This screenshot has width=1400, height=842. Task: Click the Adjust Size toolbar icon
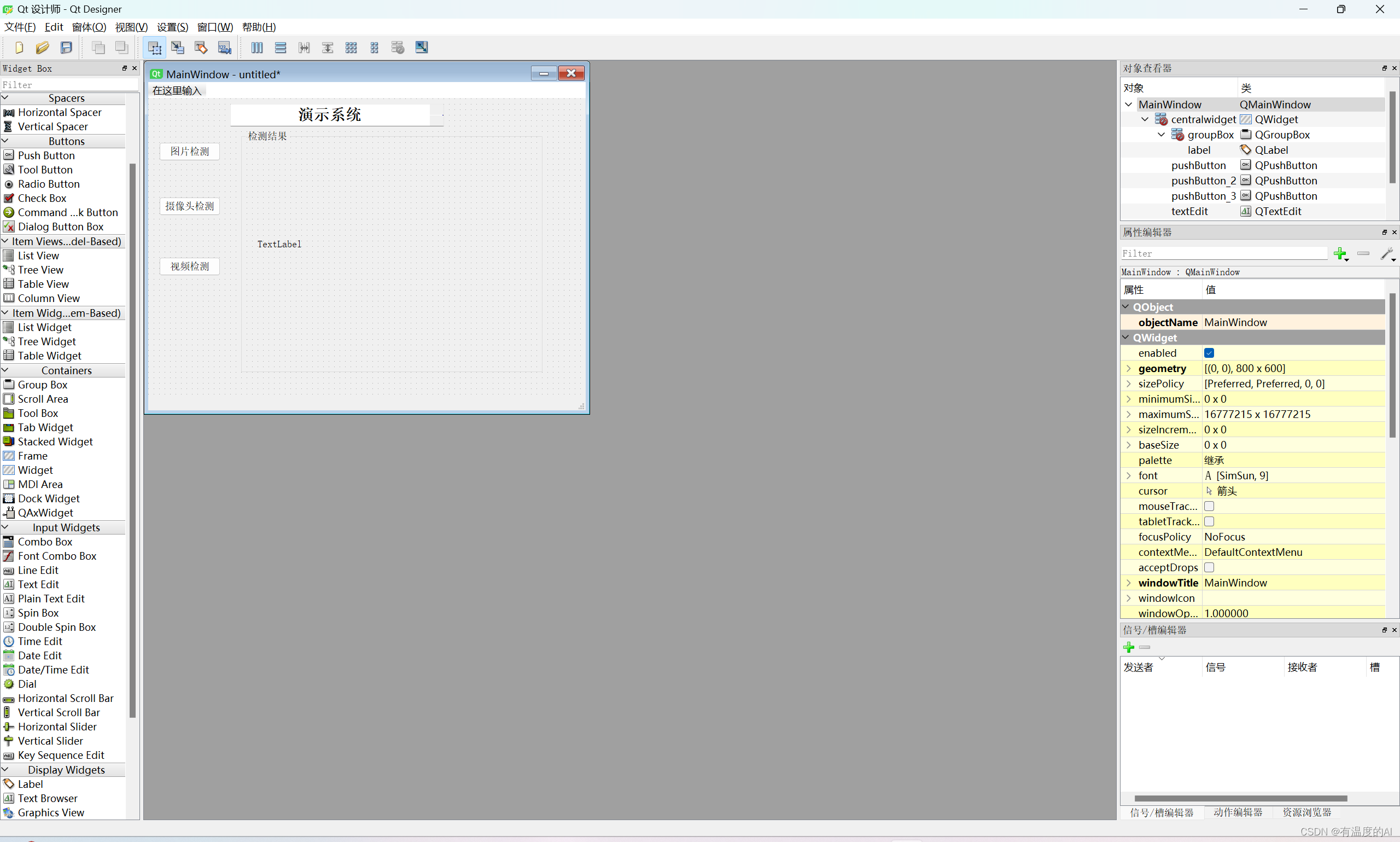coord(421,48)
